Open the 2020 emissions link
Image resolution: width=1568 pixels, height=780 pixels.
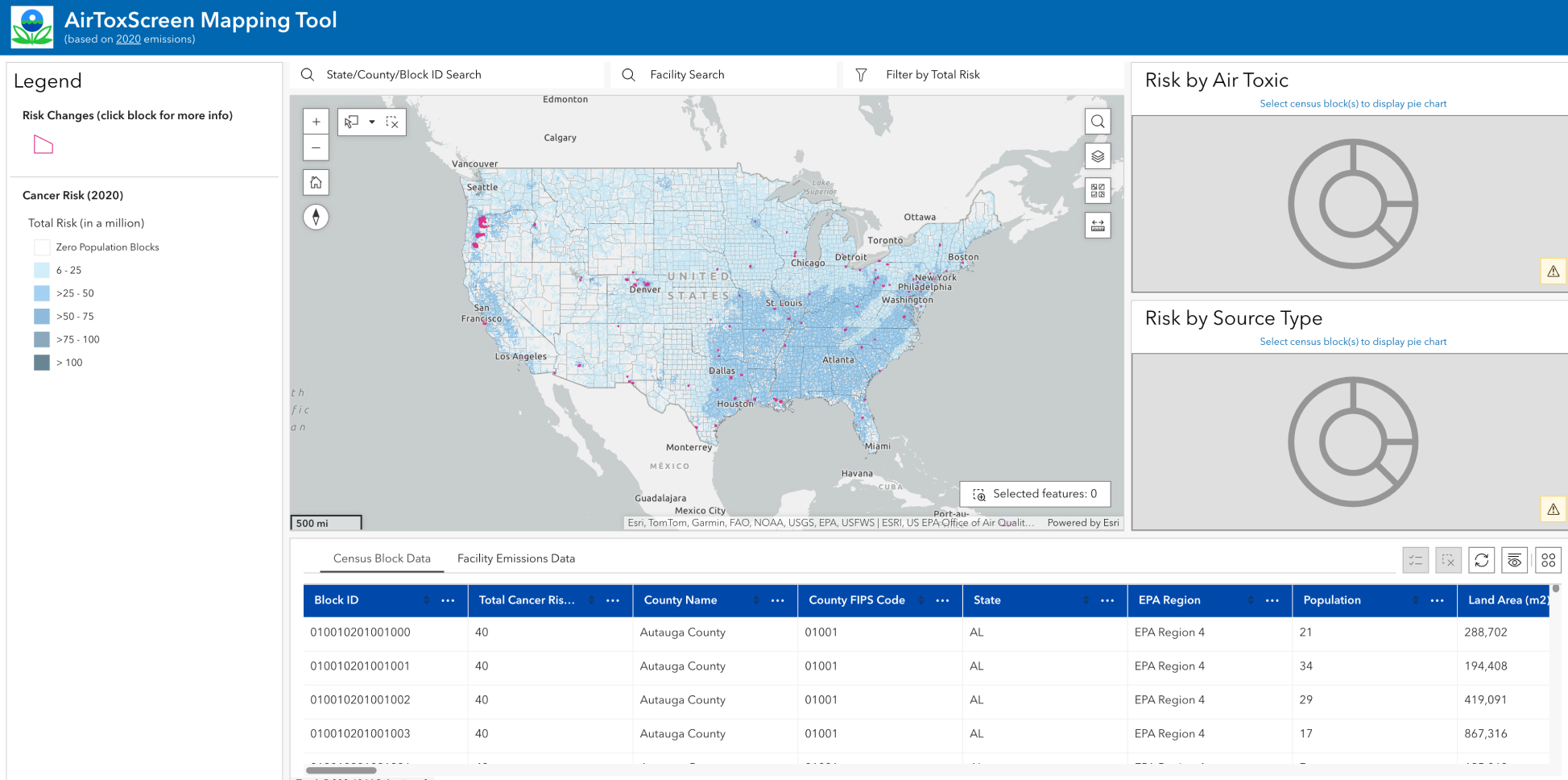pyautogui.click(x=128, y=39)
